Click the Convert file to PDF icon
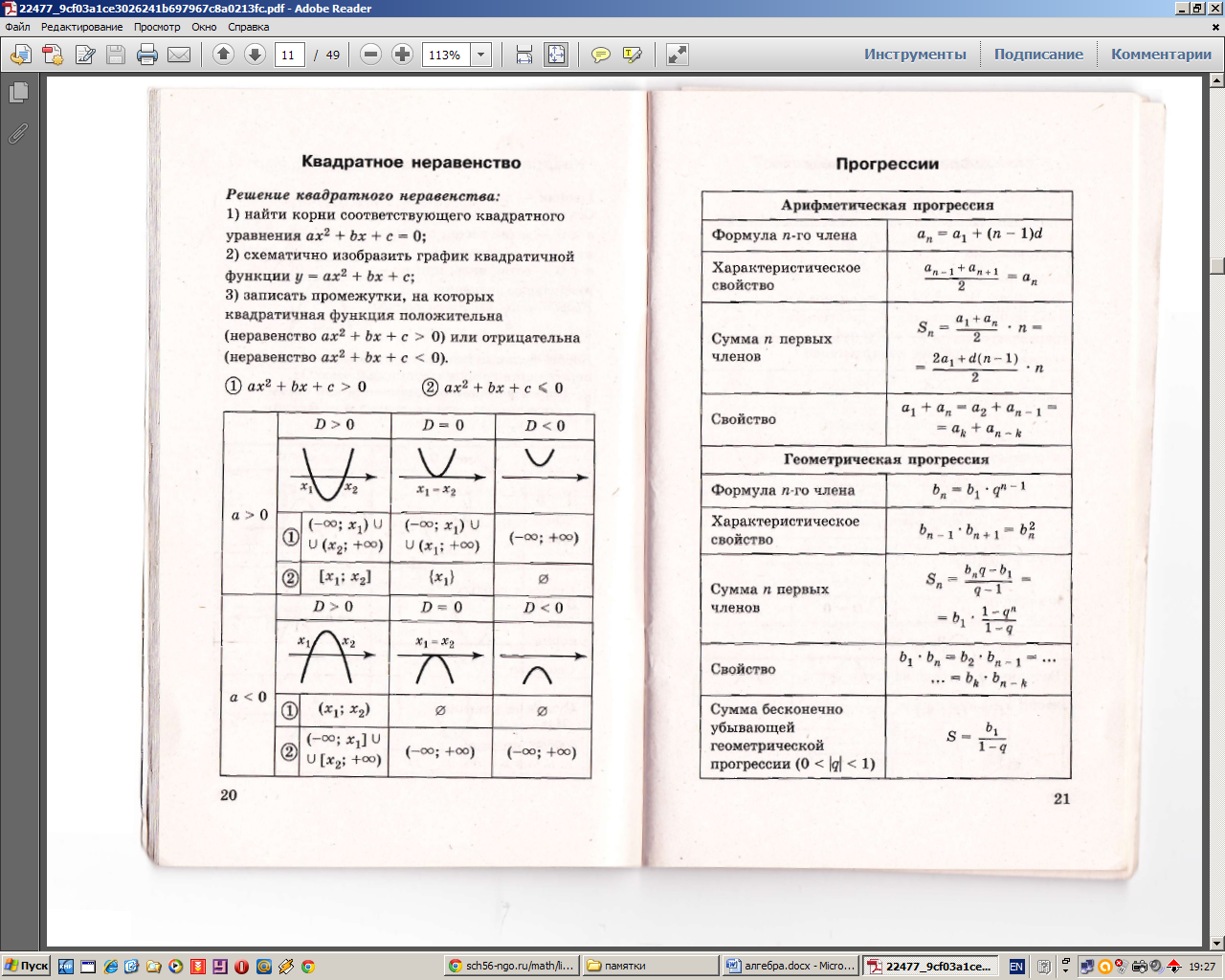 coord(53,55)
